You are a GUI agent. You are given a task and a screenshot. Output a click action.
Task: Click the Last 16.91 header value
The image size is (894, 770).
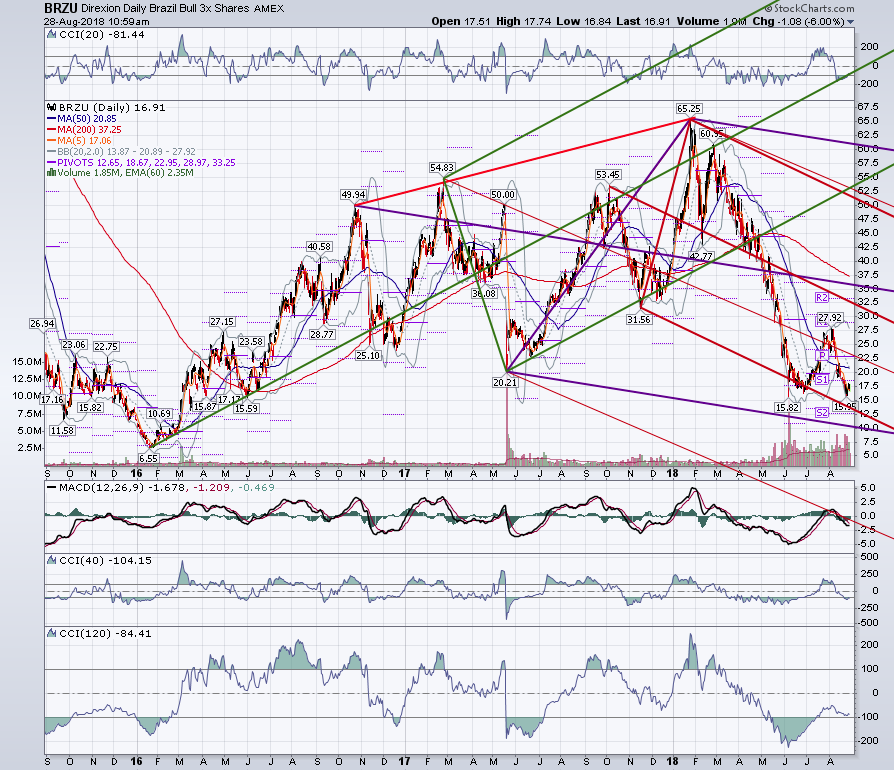[644, 21]
